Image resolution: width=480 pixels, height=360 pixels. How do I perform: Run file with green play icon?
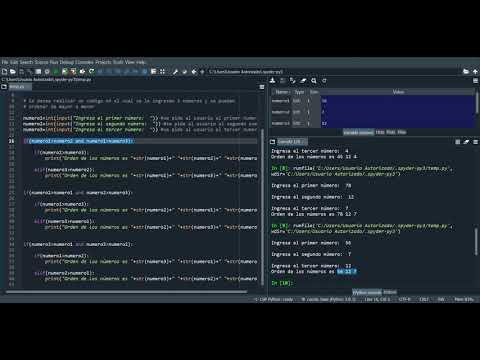click(56, 72)
